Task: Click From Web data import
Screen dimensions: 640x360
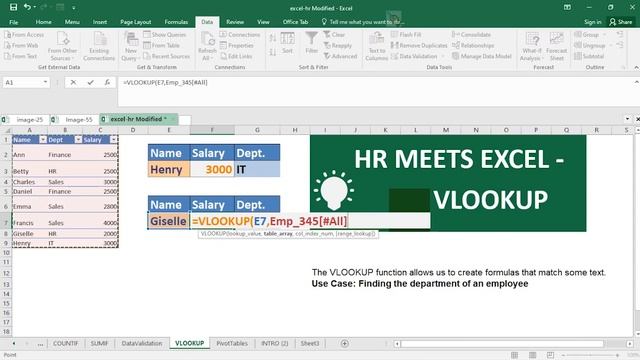Action: click(x=21, y=45)
